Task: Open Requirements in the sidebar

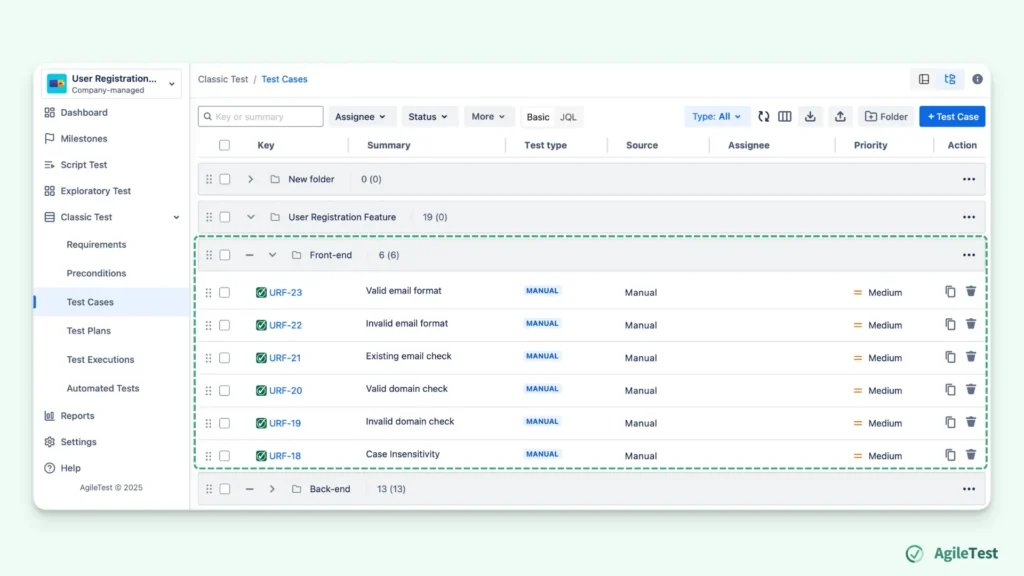Action: (96, 244)
